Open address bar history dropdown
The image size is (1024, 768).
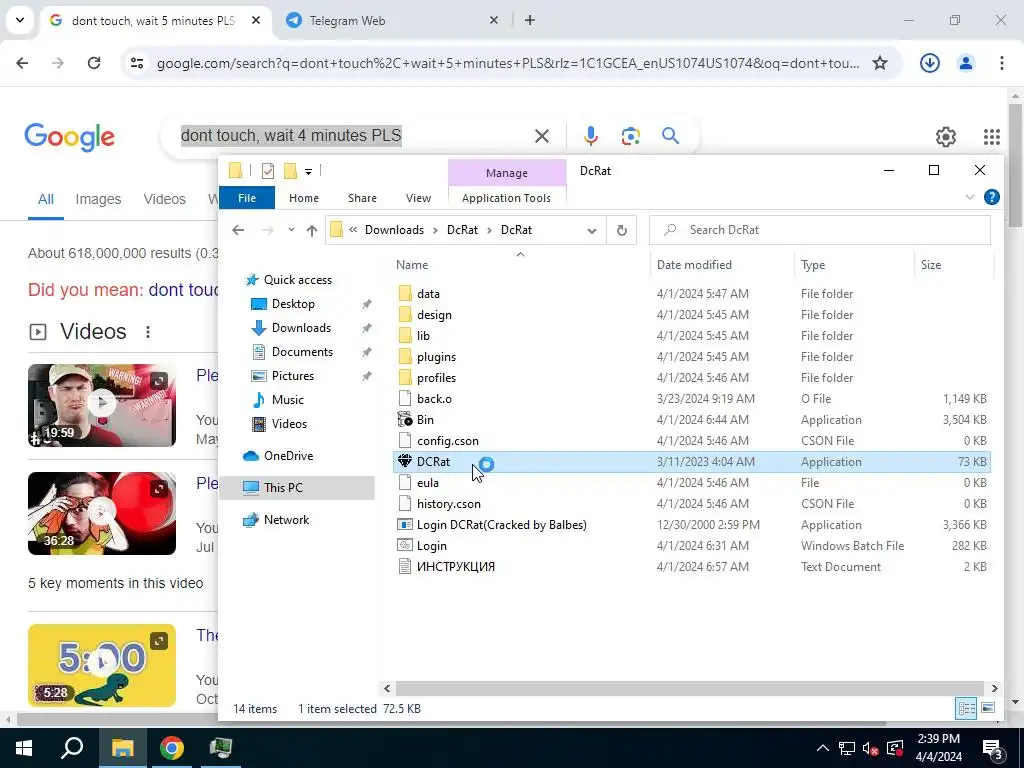(592, 231)
